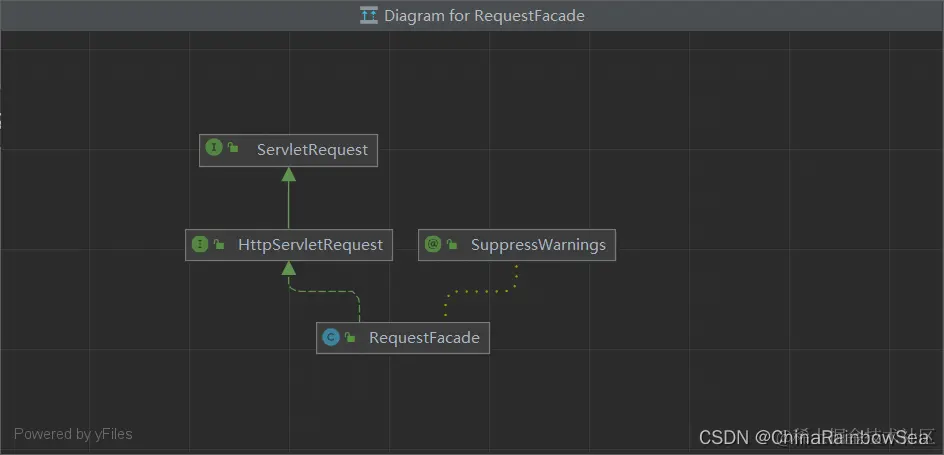Click the class icon on RequestFacade
Viewport: 944px width, 455px height.
[x=331, y=338]
